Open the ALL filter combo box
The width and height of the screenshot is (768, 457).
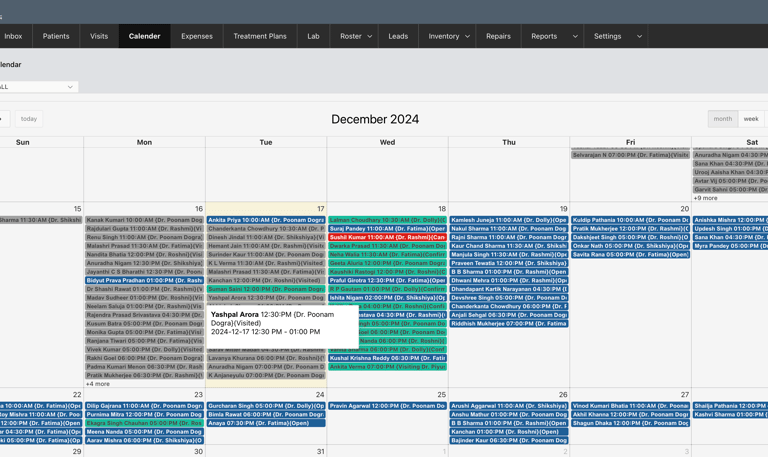pyautogui.click(x=38, y=87)
